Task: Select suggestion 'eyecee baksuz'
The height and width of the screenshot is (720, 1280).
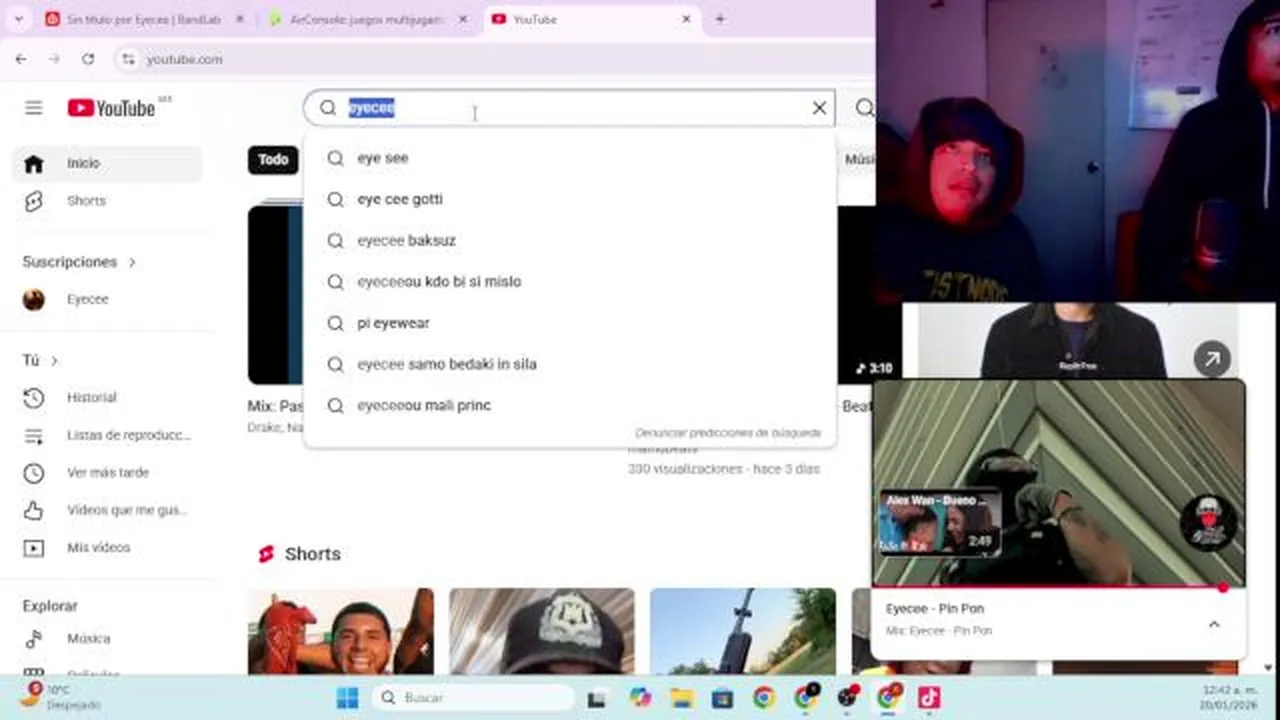Action: 570,240
